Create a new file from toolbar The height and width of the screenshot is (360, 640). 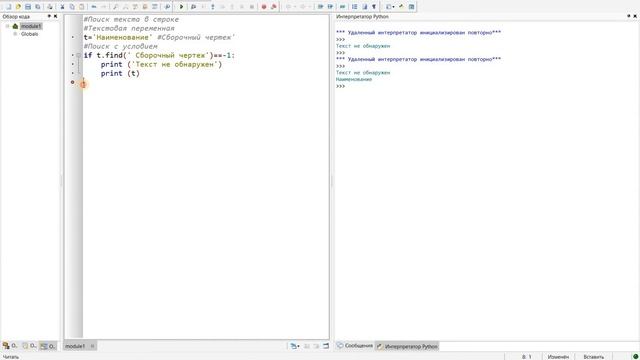tap(8, 7)
